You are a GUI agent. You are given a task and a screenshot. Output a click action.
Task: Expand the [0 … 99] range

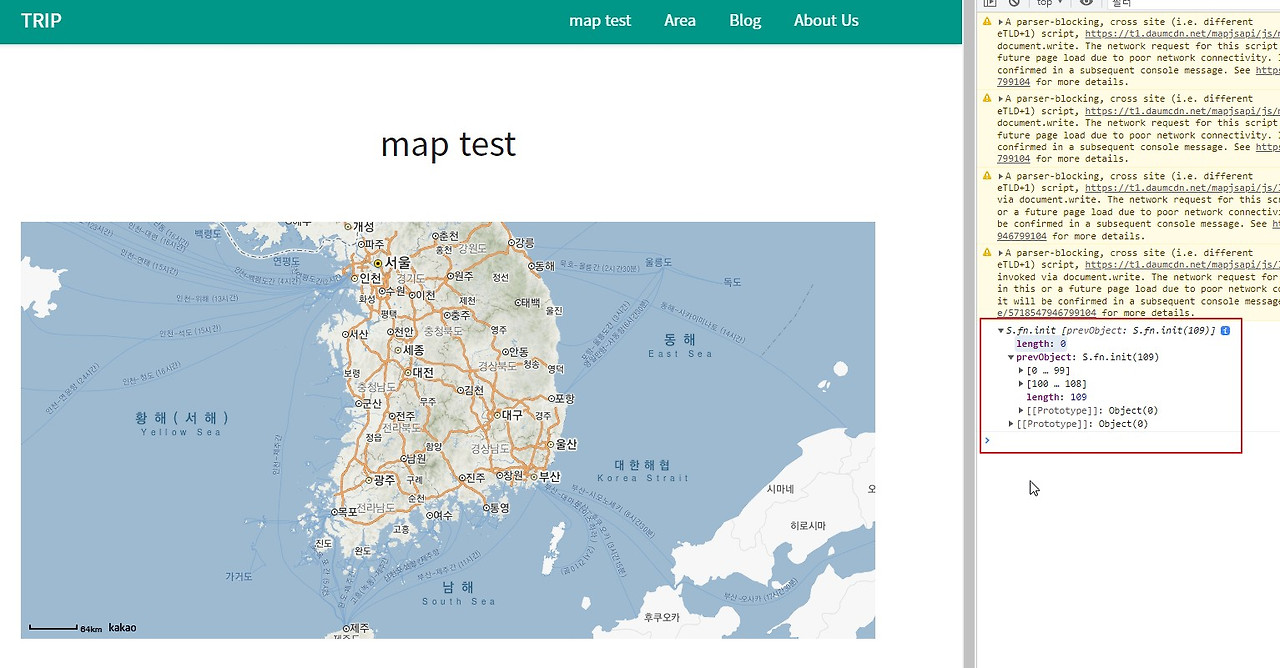pyautogui.click(x=1021, y=371)
